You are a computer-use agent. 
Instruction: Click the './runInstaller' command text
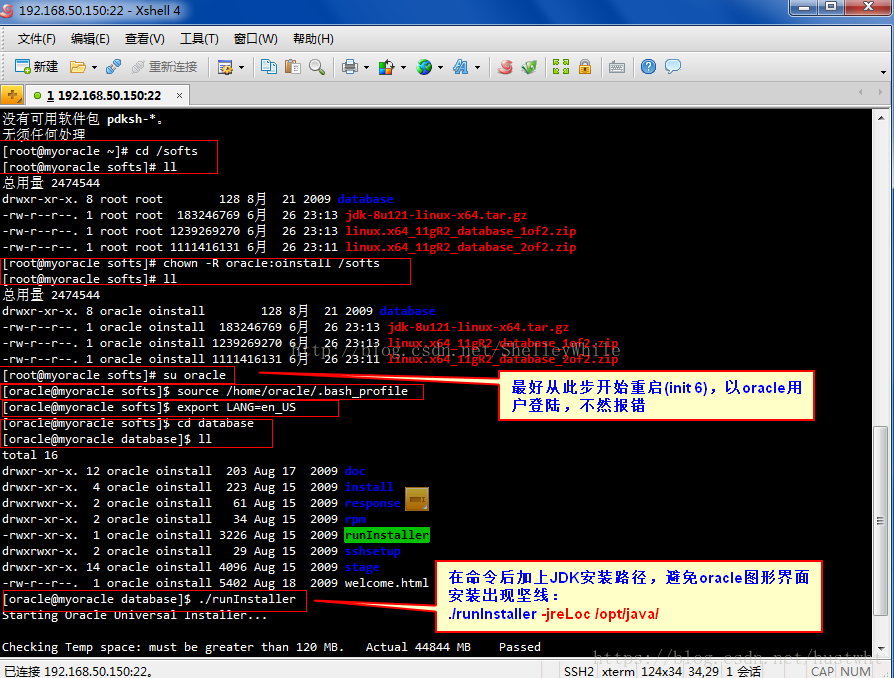pyautogui.click(x=247, y=599)
